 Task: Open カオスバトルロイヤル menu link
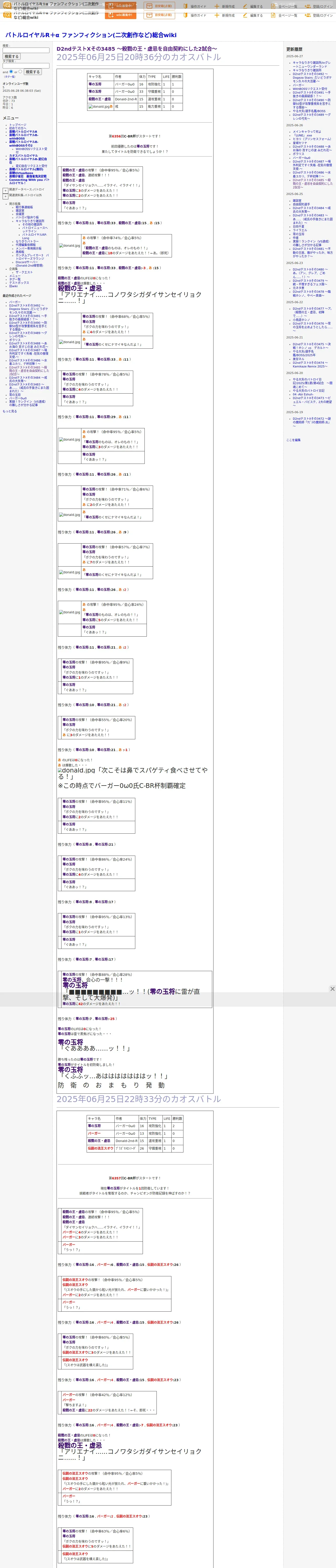coord(23,155)
